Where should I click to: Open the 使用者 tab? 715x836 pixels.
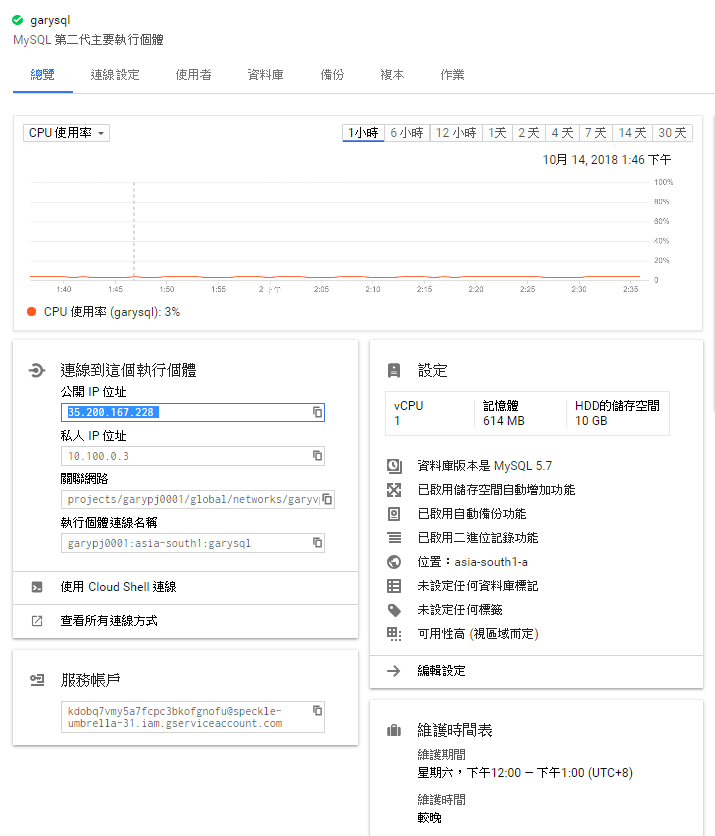194,75
